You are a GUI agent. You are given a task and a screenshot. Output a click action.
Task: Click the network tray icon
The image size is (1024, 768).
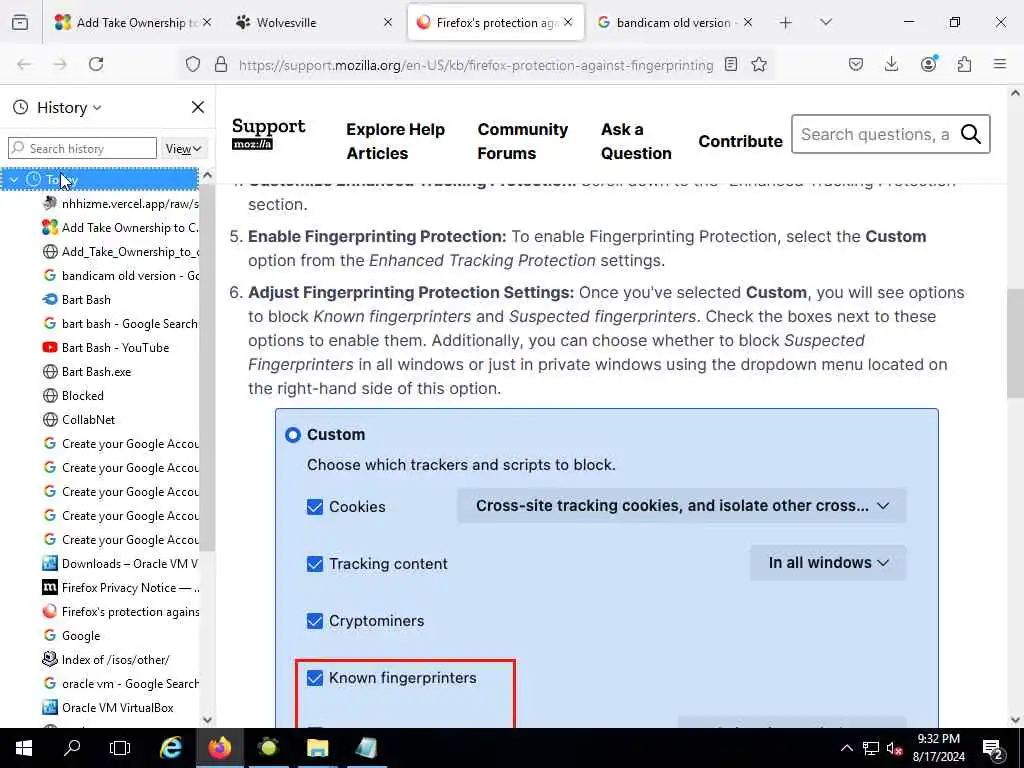[x=871, y=749]
